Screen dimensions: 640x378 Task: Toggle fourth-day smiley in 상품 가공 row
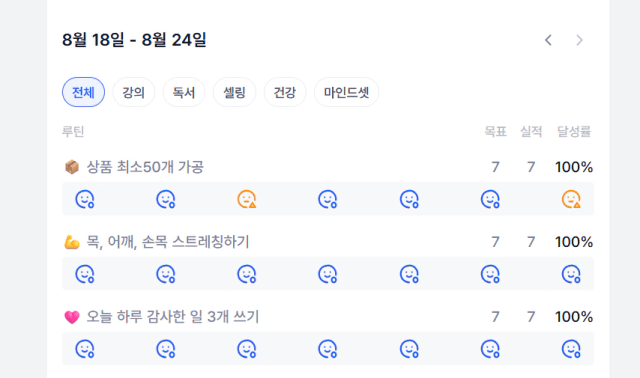[328, 199]
